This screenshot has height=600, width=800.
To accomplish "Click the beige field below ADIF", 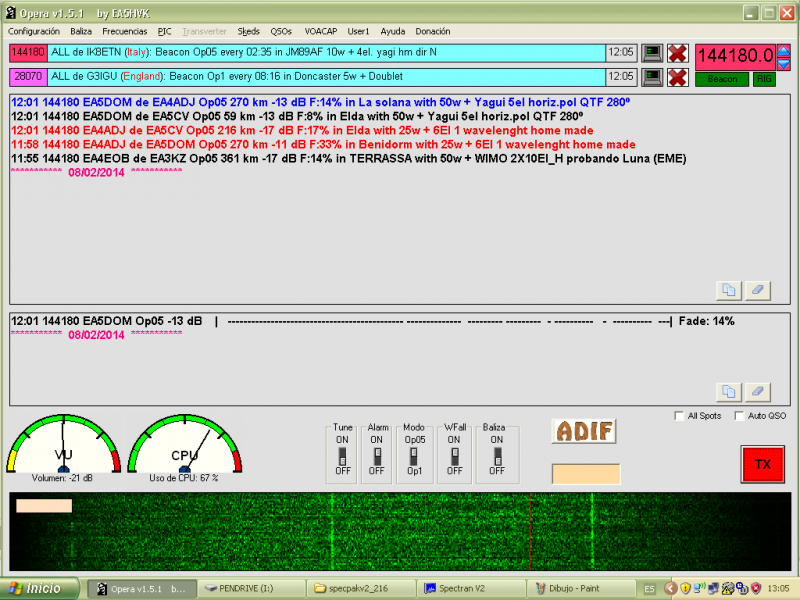I will point(586,473).
